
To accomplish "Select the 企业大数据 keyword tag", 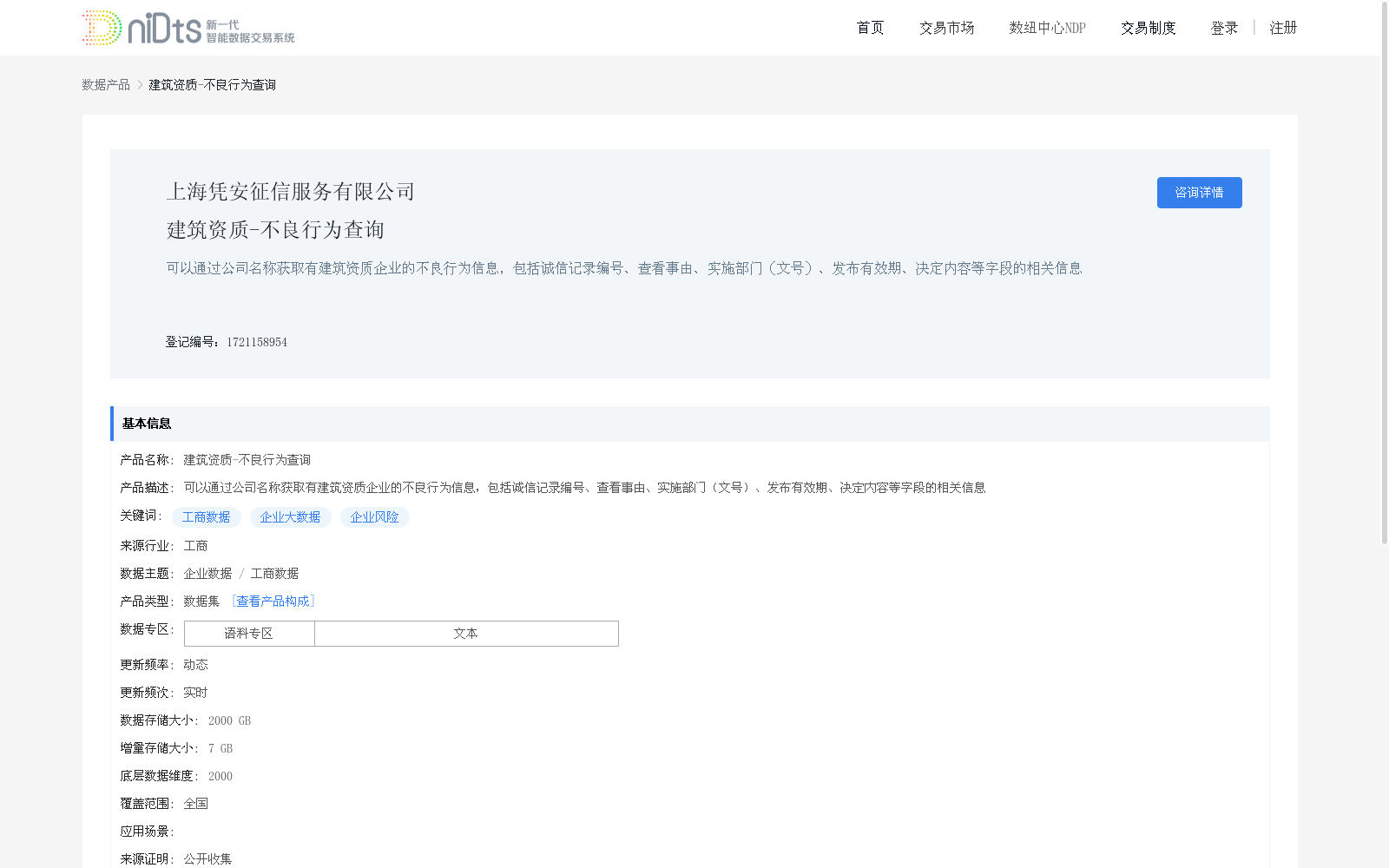I will click(290, 517).
